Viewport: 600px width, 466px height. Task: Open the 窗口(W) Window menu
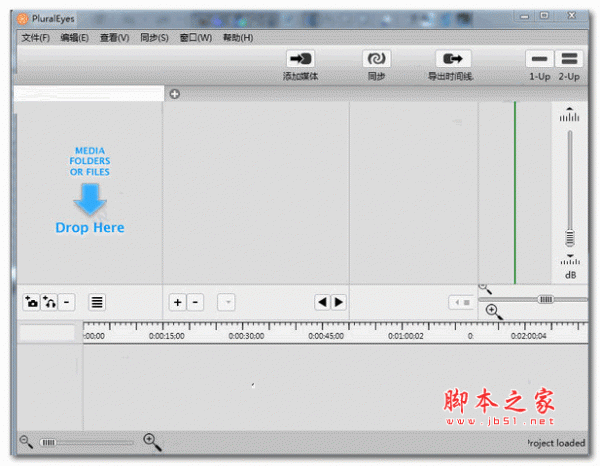pyautogui.click(x=196, y=38)
